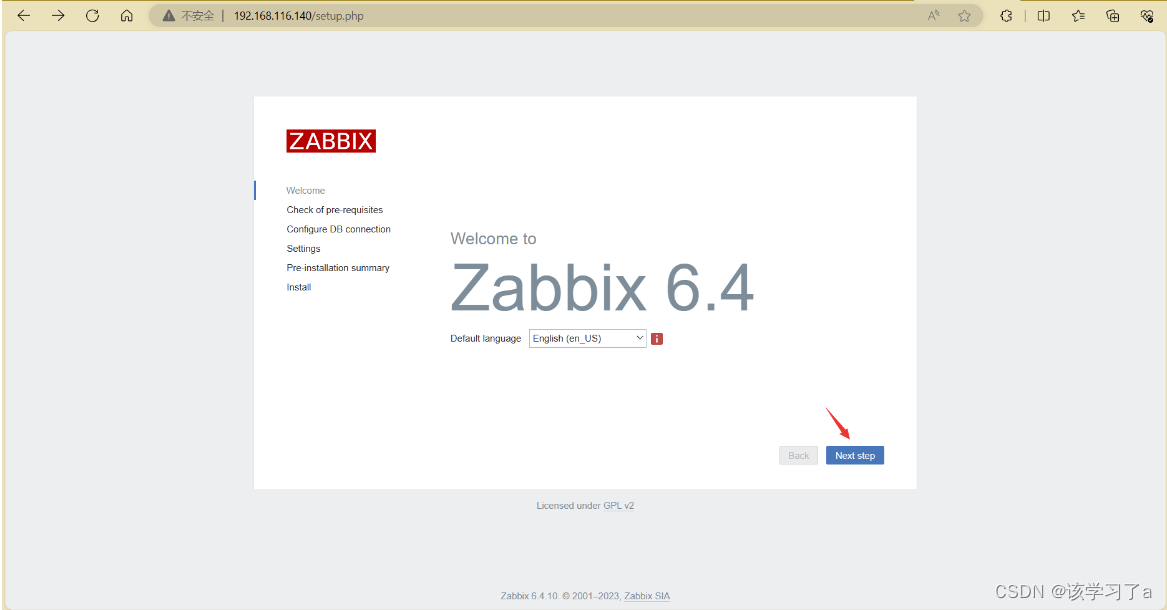Select Pre-installation summary step

(338, 268)
